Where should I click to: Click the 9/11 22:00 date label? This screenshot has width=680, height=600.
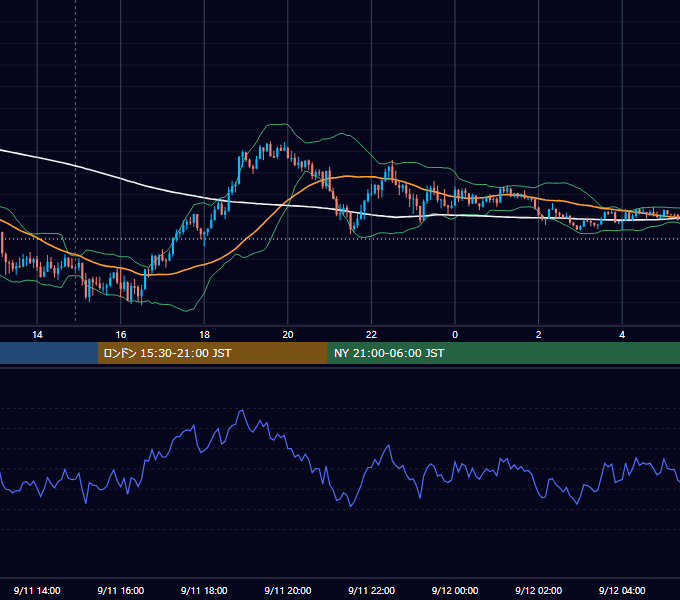(371, 590)
